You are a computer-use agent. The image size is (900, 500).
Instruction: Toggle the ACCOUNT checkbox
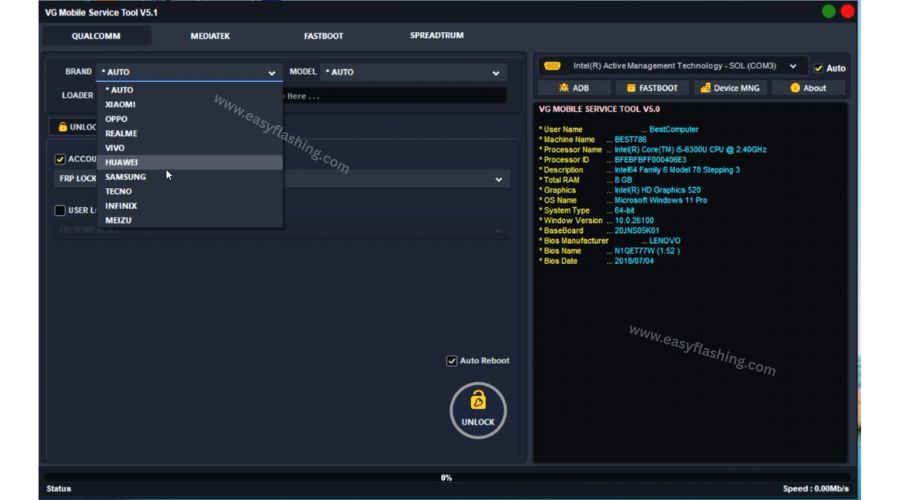coord(60,159)
